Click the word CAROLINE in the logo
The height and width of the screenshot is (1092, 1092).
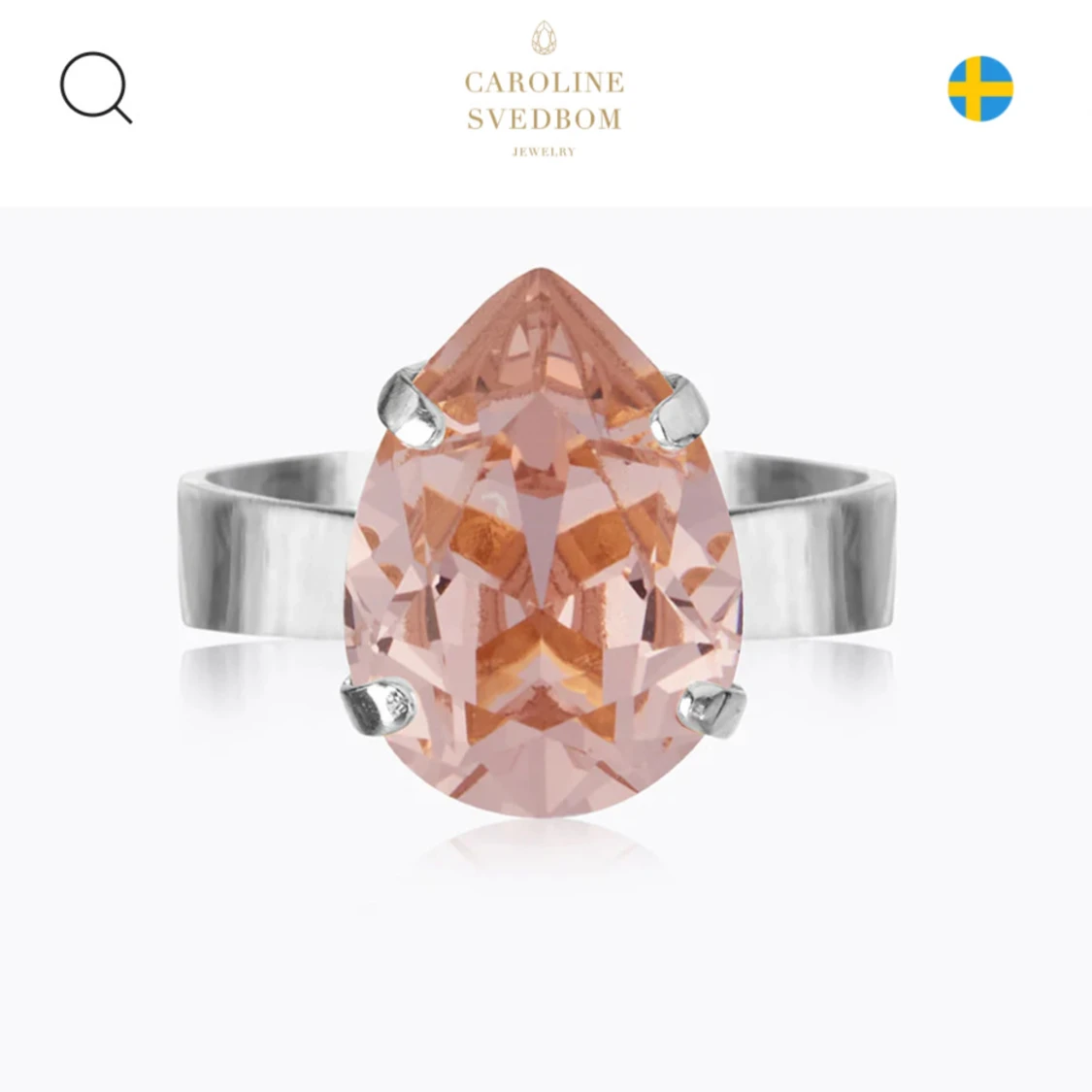[544, 83]
